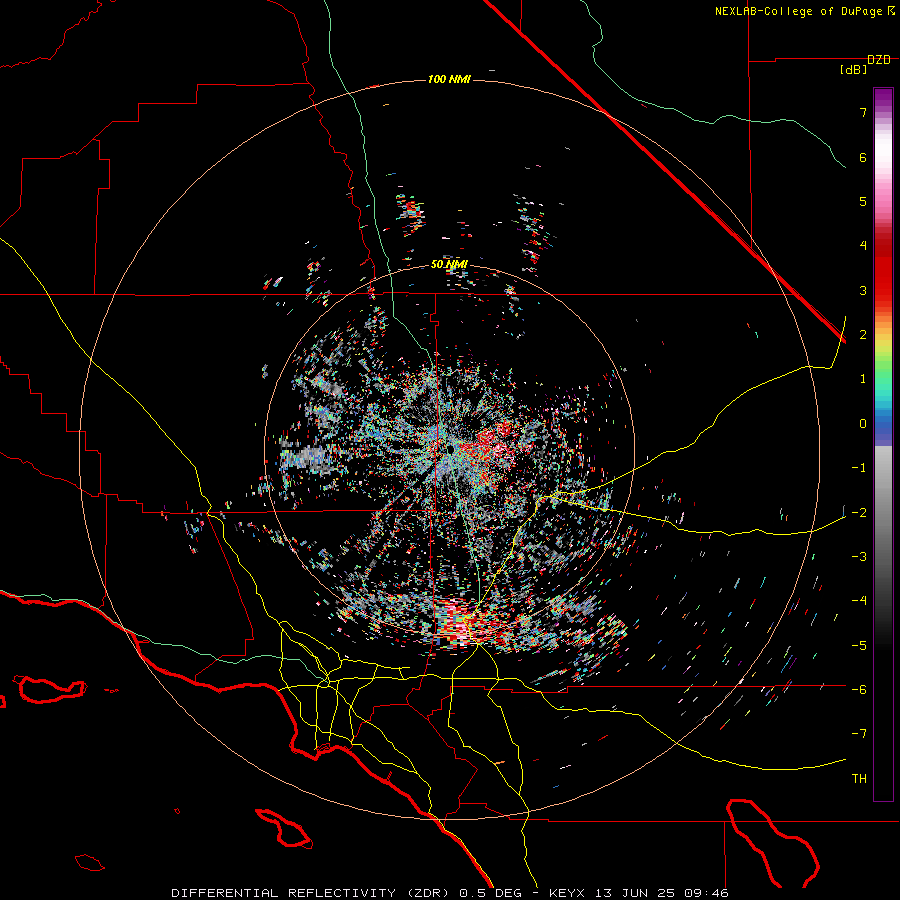900x900 pixels.
Task: Click the -5 tick label on the scale
Action: [859, 645]
